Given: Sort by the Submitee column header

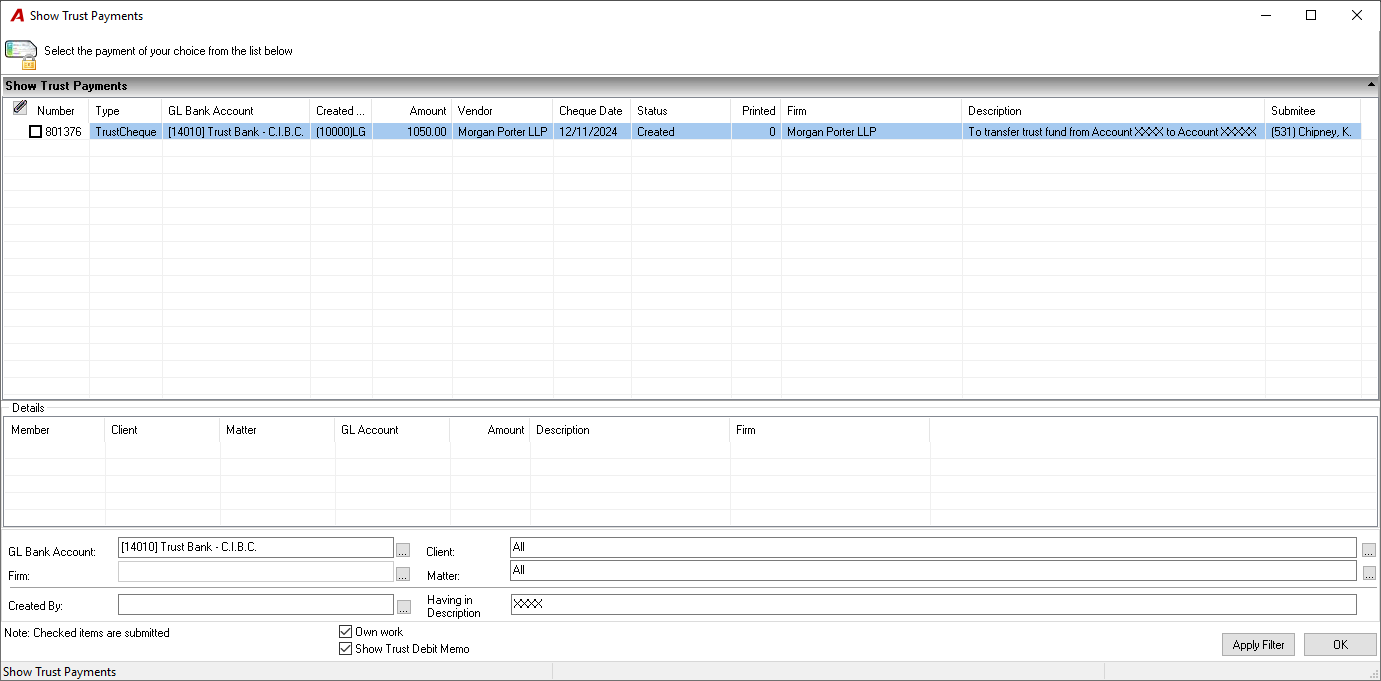Looking at the screenshot, I should (x=1313, y=111).
